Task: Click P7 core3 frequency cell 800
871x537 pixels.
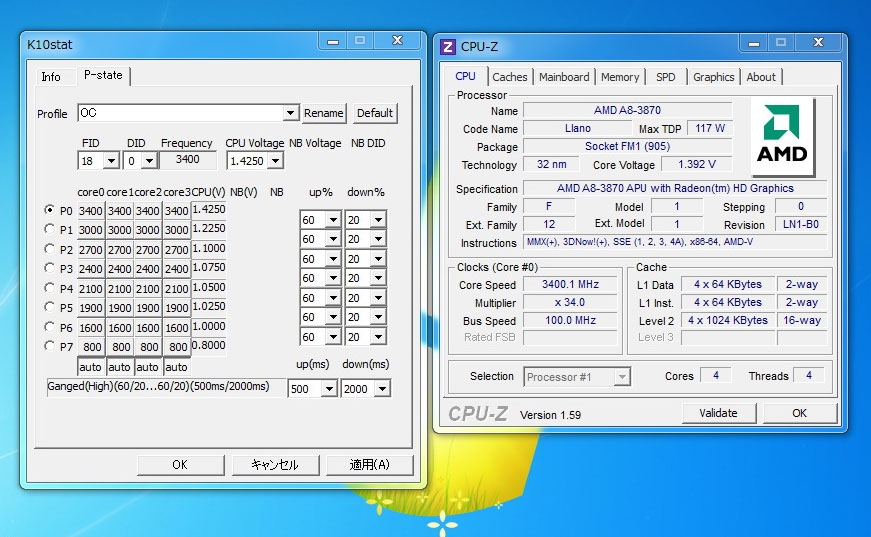Action: click(177, 347)
